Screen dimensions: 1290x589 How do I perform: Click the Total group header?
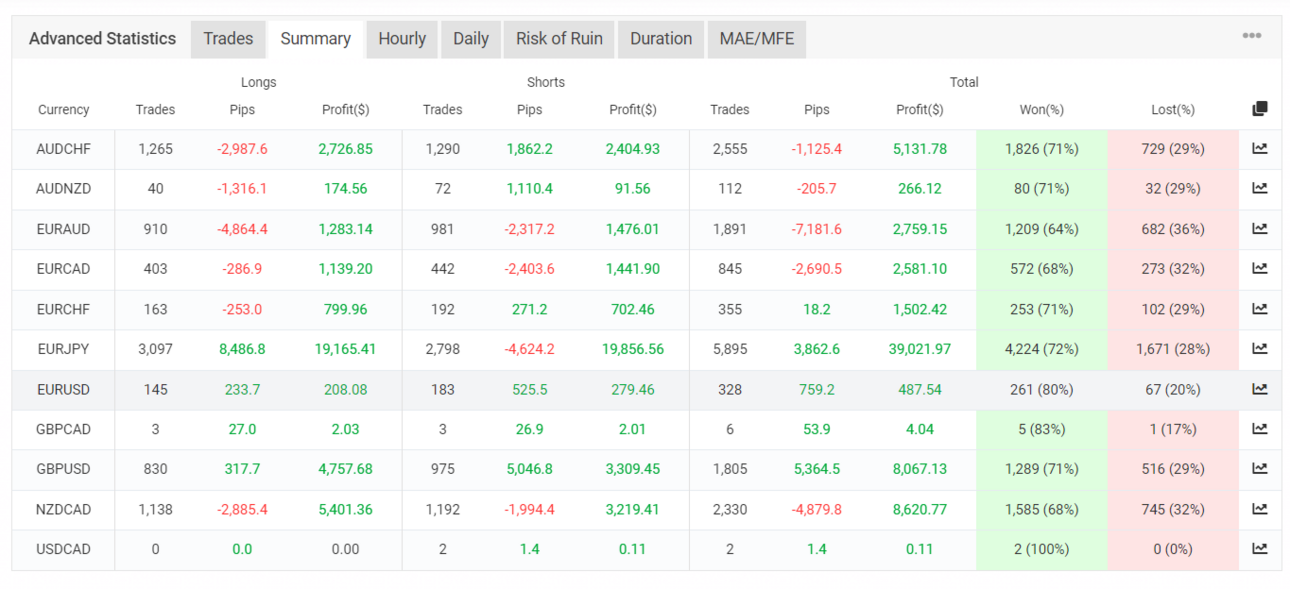[964, 82]
